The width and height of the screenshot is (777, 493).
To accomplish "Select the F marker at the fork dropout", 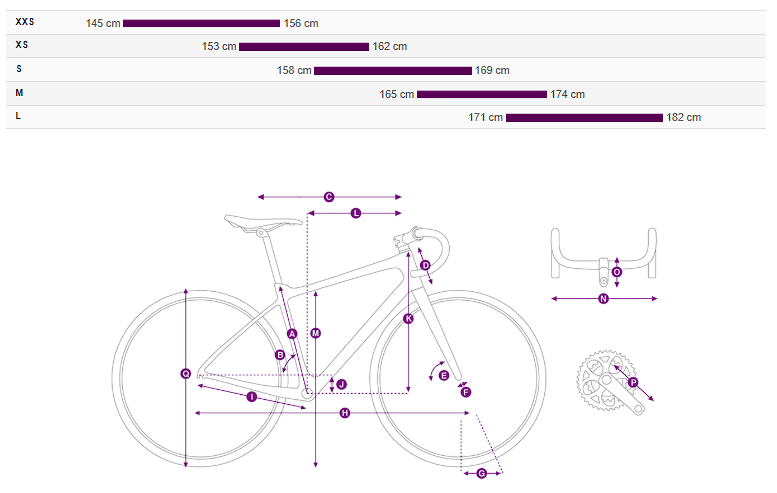I will coord(465,393).
